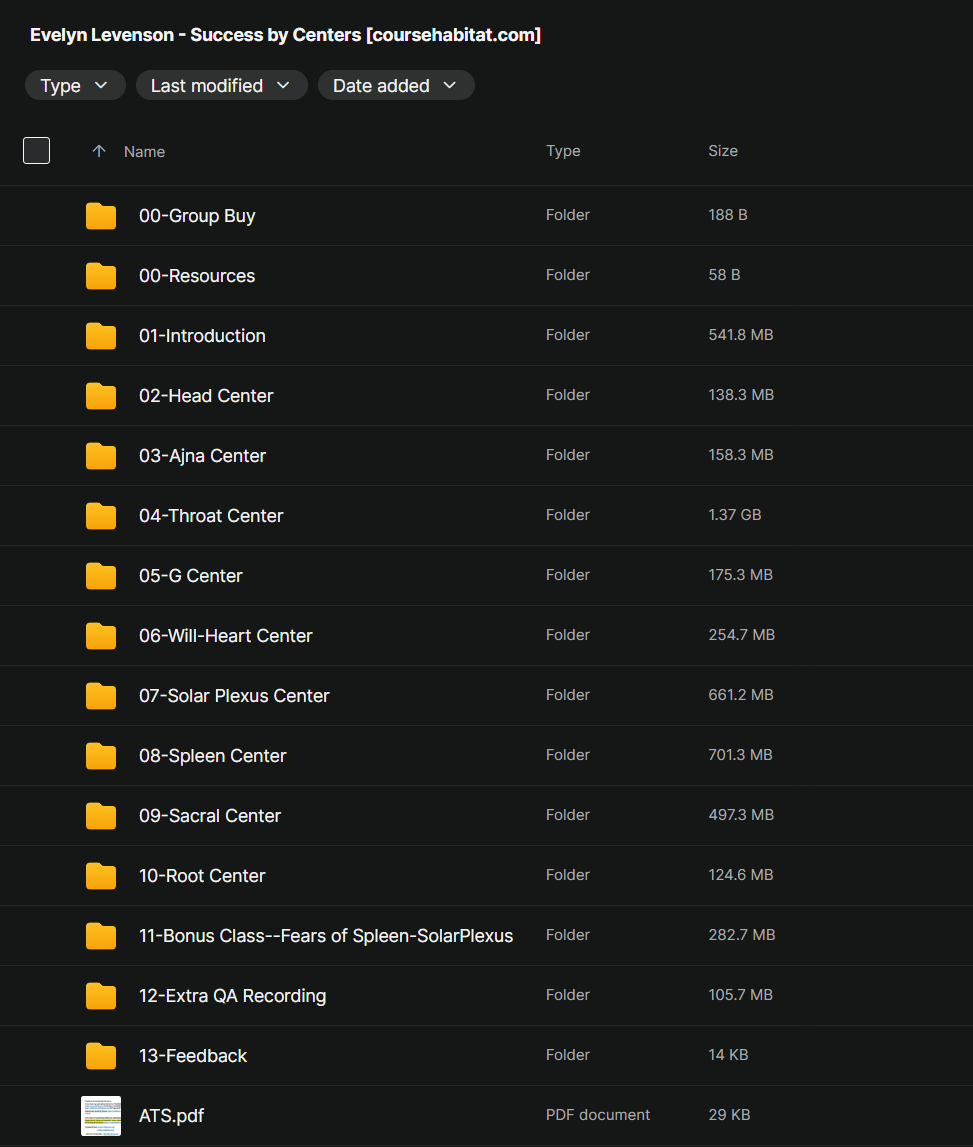
Task: Click the 10-Root Center folder icon
Action: (101, 876)
